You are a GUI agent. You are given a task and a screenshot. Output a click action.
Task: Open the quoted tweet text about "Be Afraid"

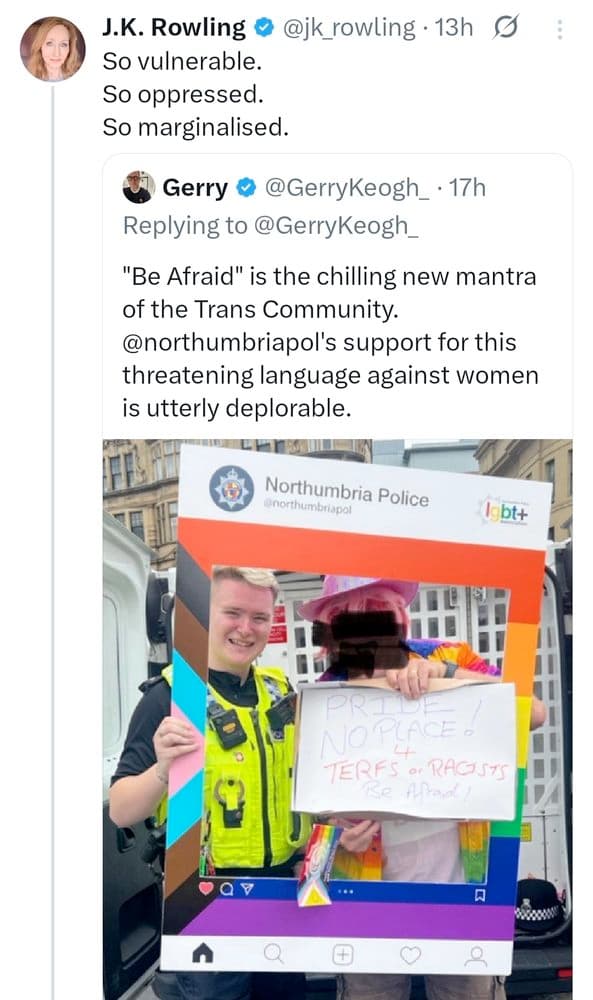(330, 342)
